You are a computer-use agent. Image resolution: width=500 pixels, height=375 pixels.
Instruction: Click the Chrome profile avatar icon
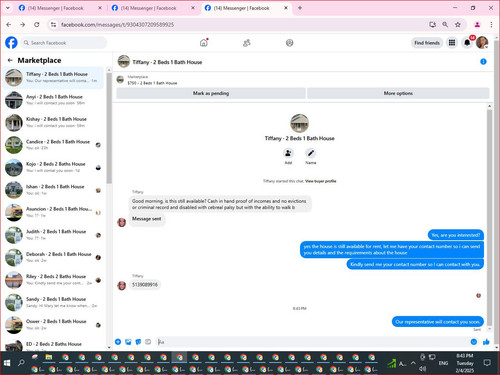pos(477,24)
